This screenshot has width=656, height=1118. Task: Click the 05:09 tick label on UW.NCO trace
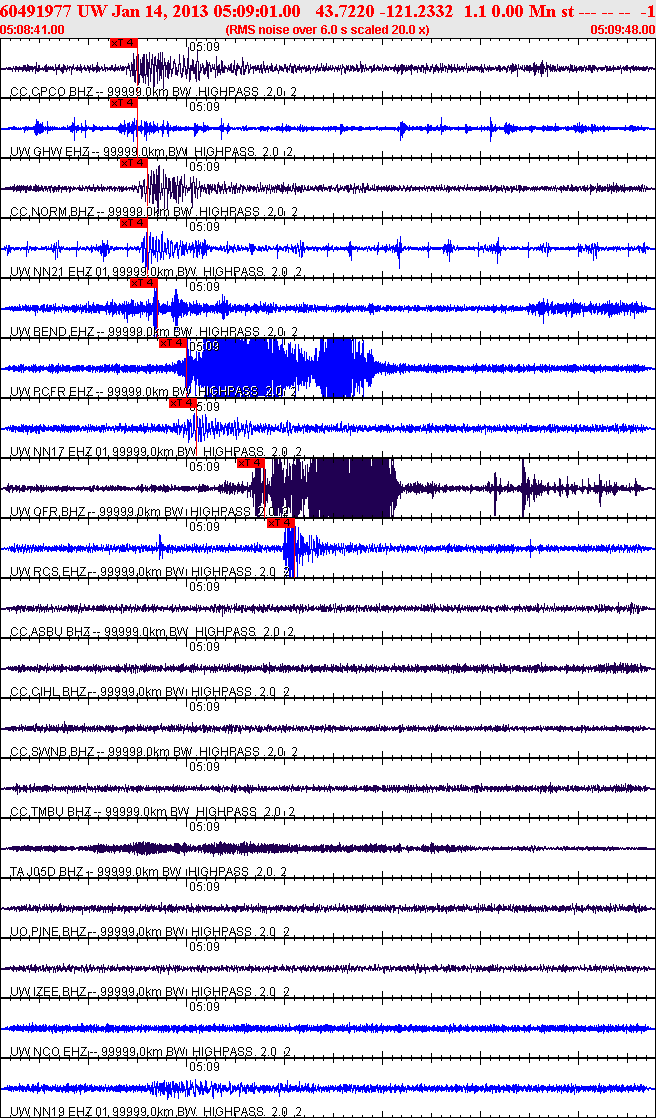click(204, 1006)
